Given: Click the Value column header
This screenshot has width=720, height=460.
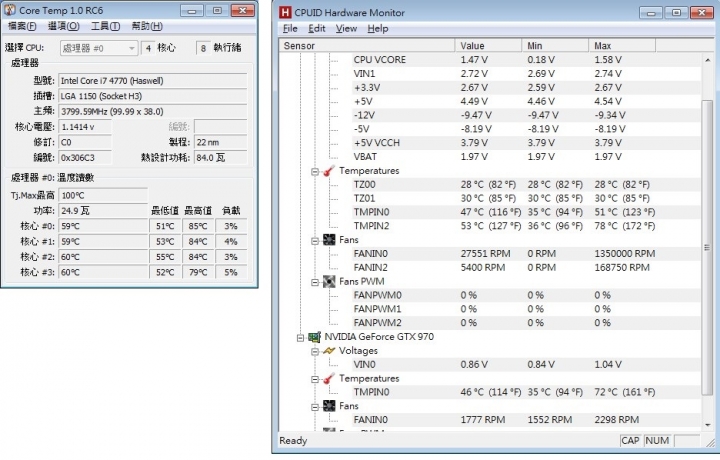Looking at the screenshot, I should [x=488, y=45].
